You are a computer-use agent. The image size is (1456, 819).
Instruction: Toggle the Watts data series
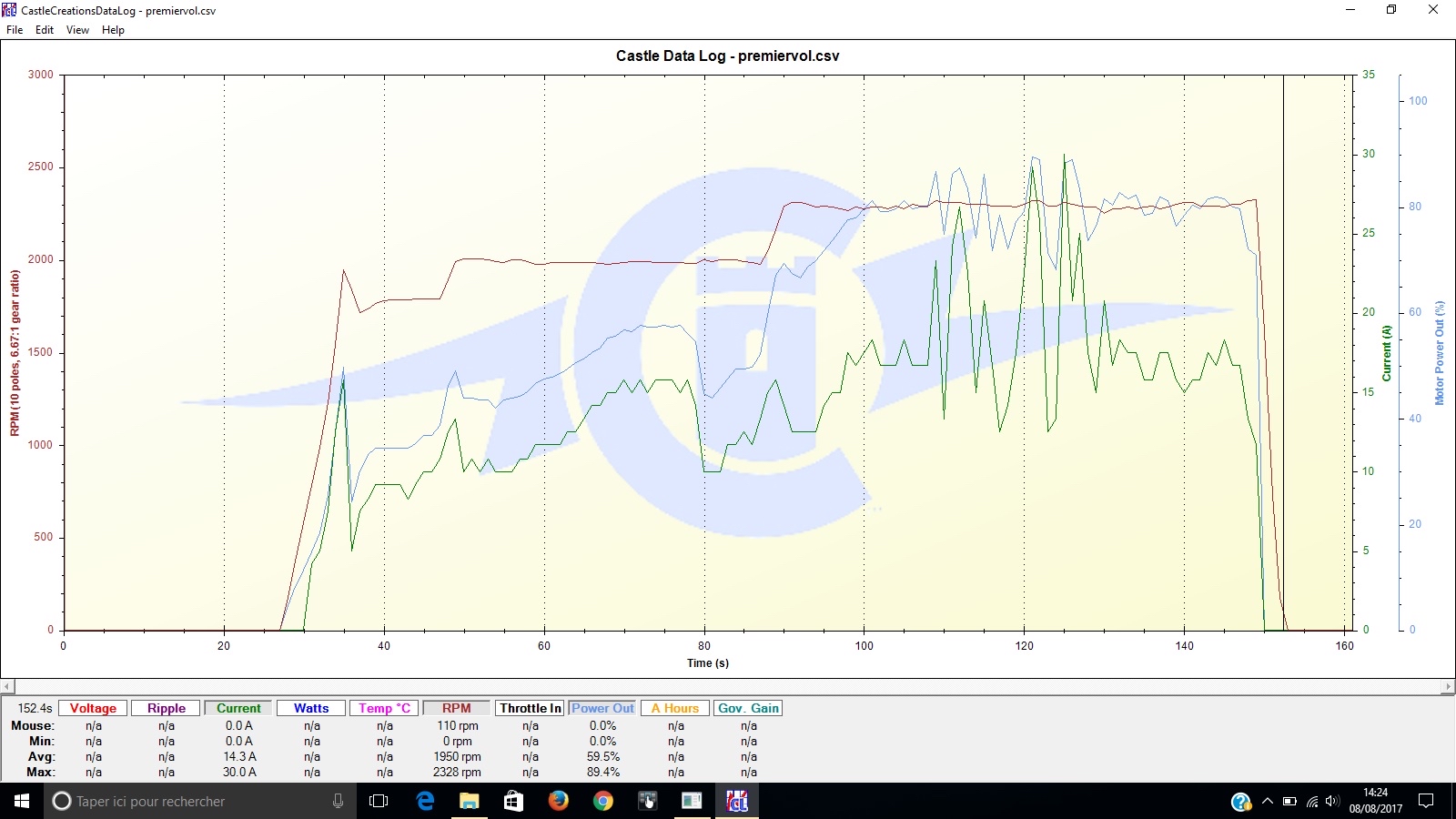tap(311, 708)
